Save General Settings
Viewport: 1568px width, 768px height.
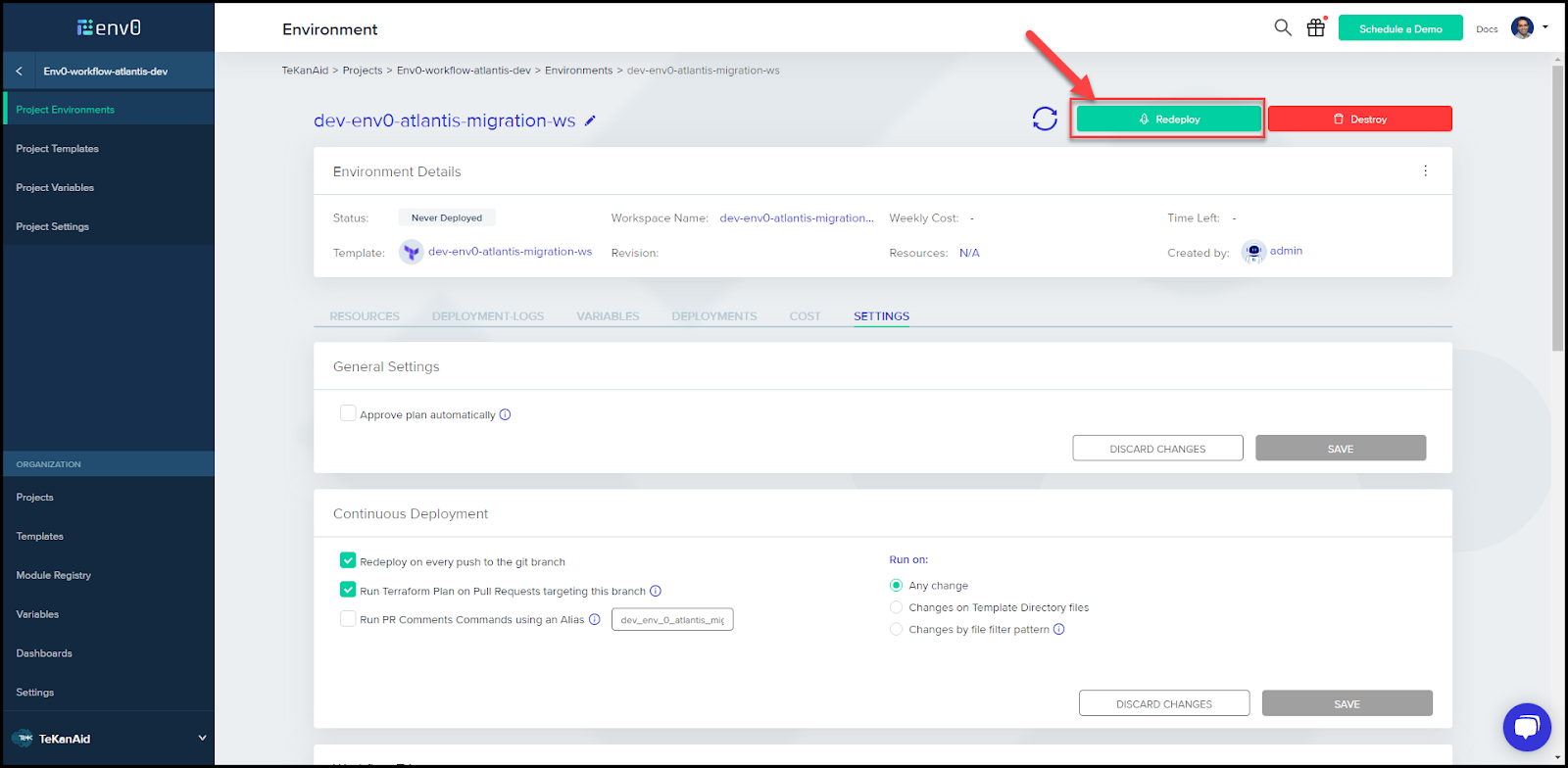[1341, 449]
